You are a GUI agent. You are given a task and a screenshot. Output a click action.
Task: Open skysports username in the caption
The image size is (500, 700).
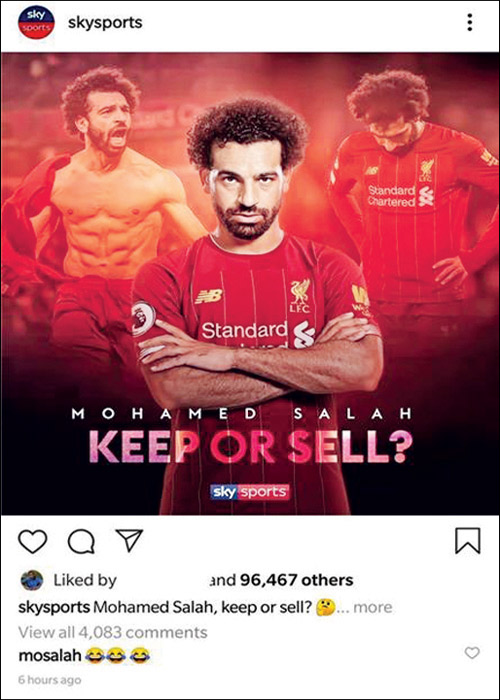click(54, 607)
